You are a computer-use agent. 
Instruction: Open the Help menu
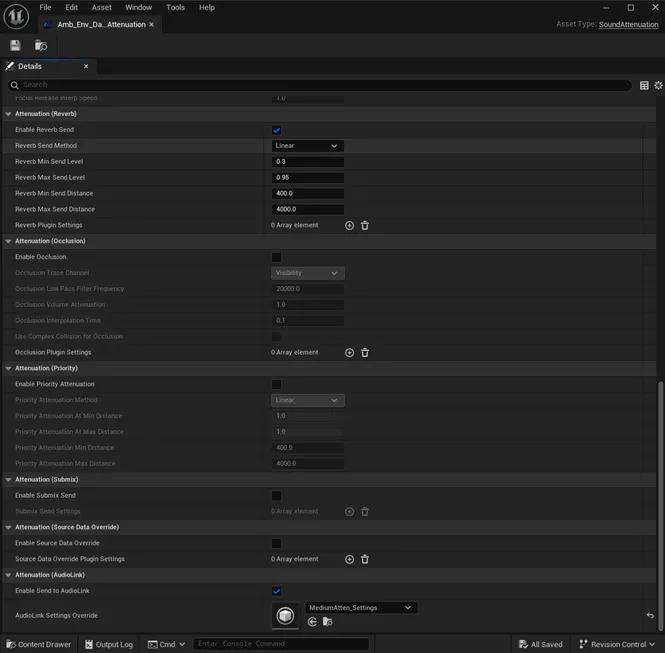point(207,8)
